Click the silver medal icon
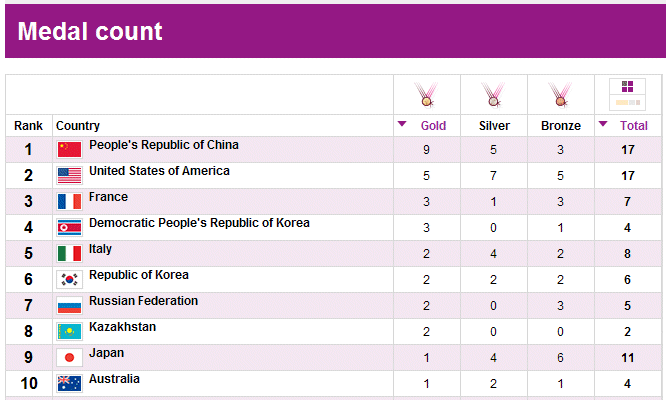The width and height of the screenshot is (666, 400). pyautogui.click(x=493, y=95)
